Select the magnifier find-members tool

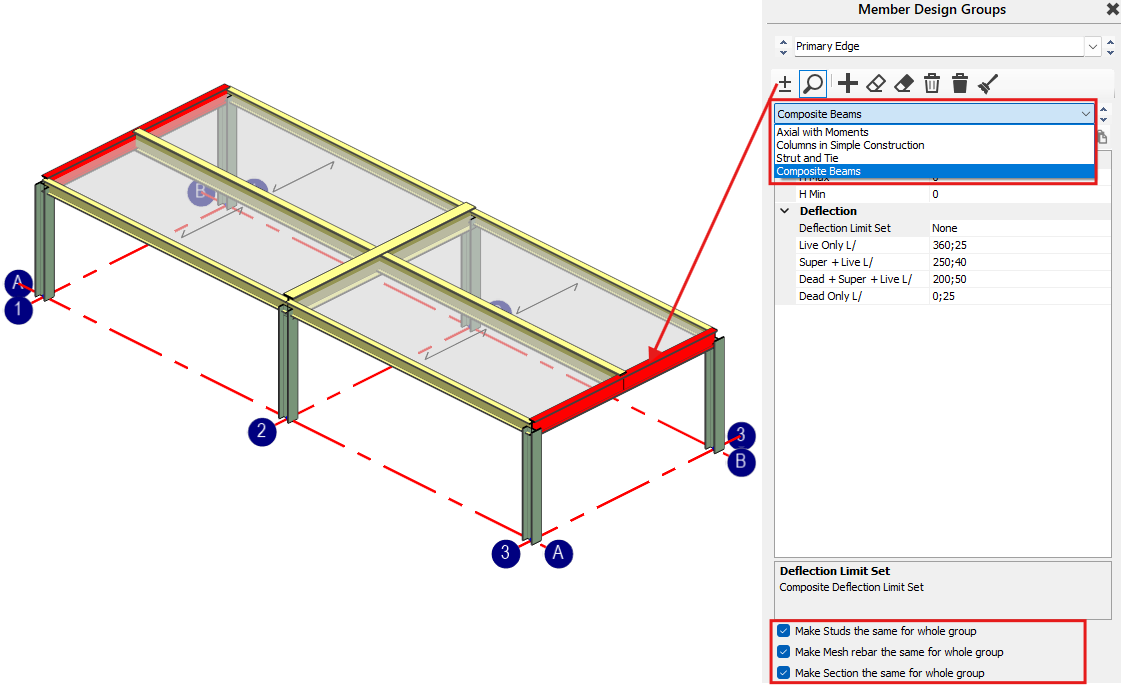click(813, 84)
